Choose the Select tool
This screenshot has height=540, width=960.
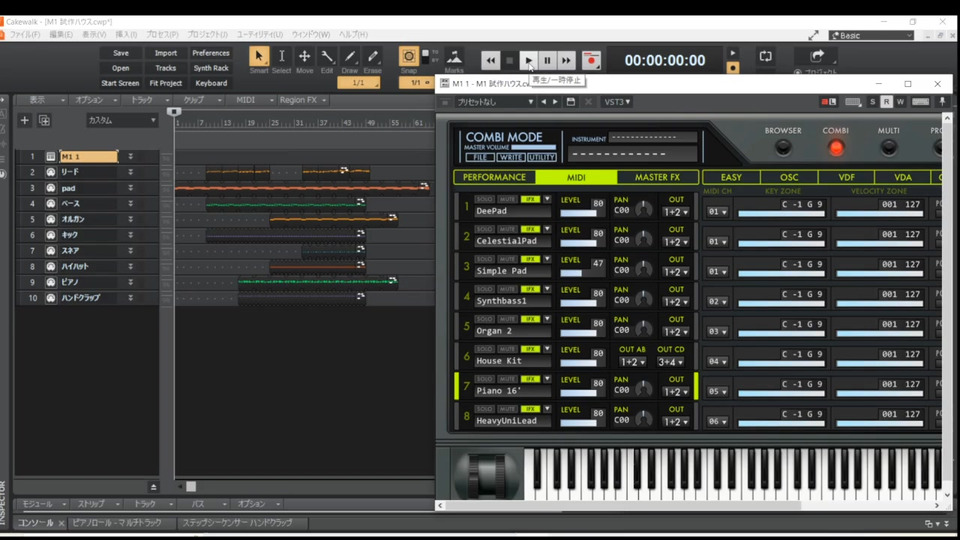tap(282, 57)
